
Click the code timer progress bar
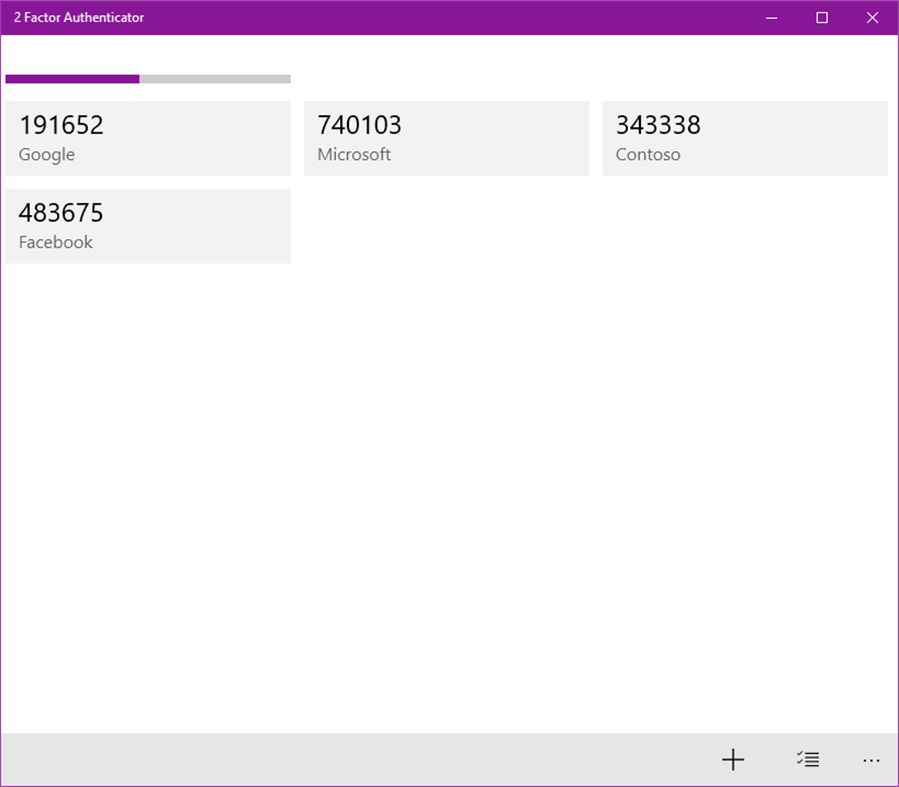(148, 79)
